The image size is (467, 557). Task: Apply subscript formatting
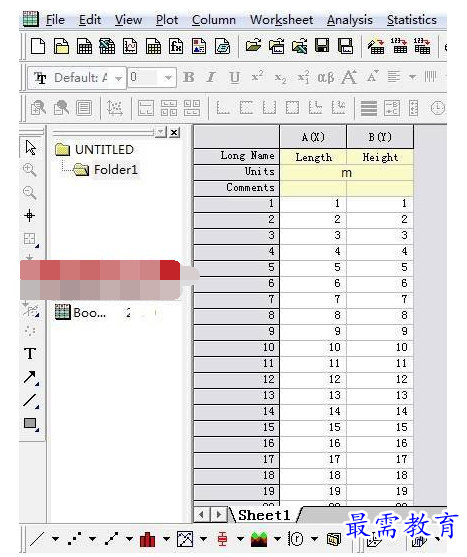tap(280, 78)
